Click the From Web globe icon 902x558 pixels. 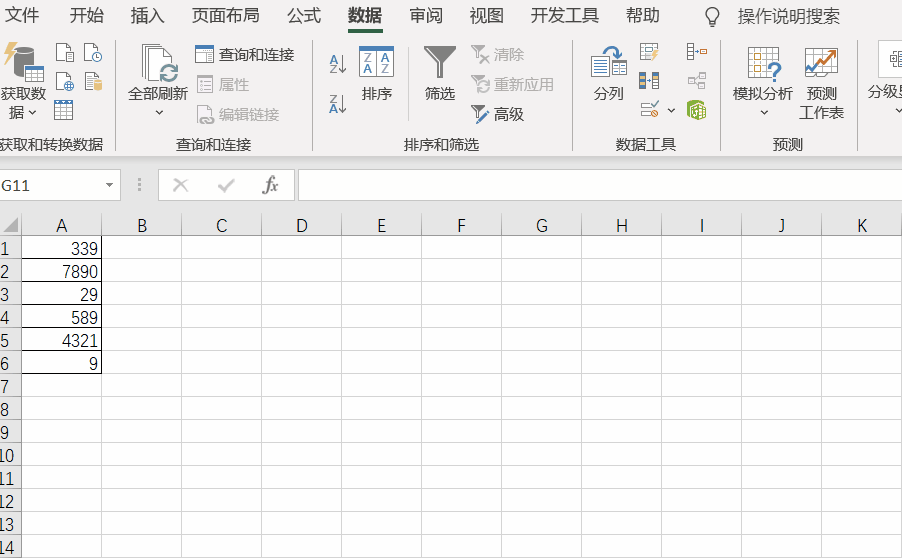pos(64,82)
